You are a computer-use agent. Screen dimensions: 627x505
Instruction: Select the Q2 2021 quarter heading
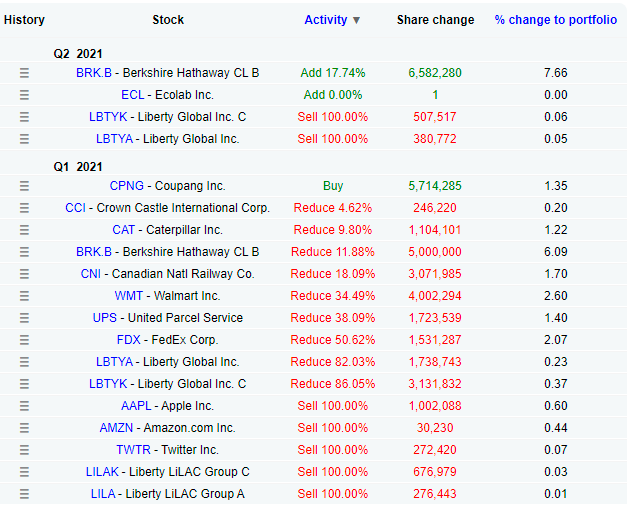point(78,54)
